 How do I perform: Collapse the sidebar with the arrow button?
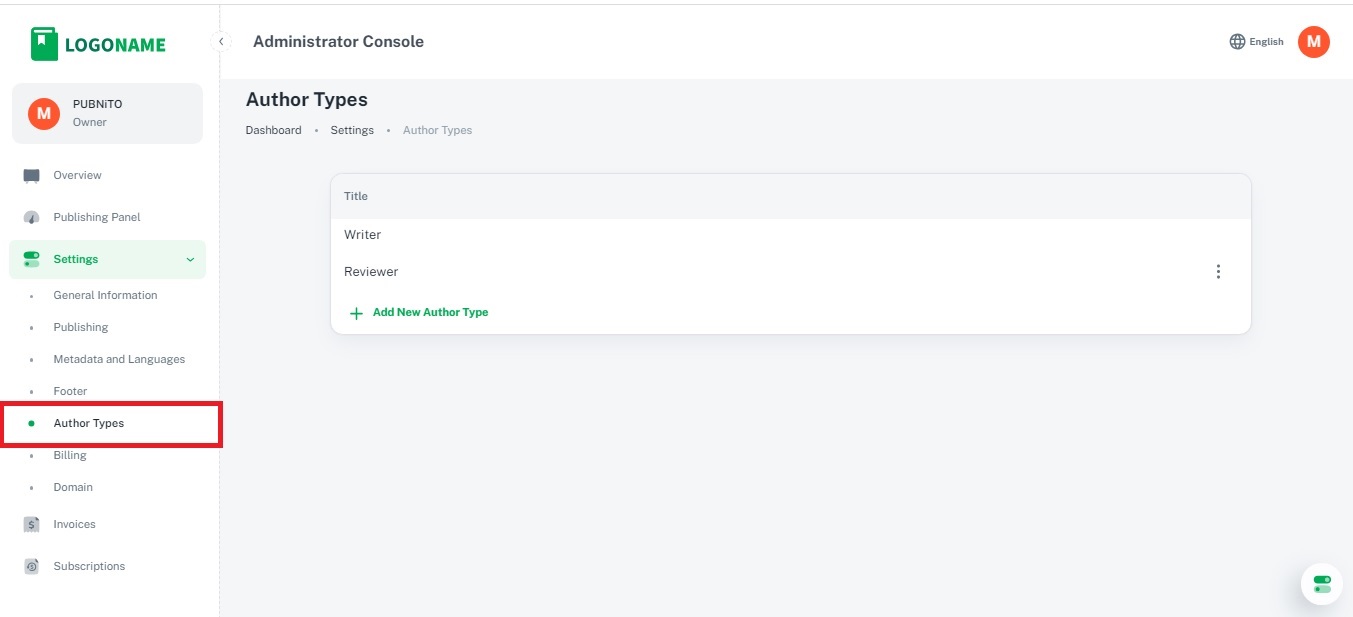click(221, 42)
